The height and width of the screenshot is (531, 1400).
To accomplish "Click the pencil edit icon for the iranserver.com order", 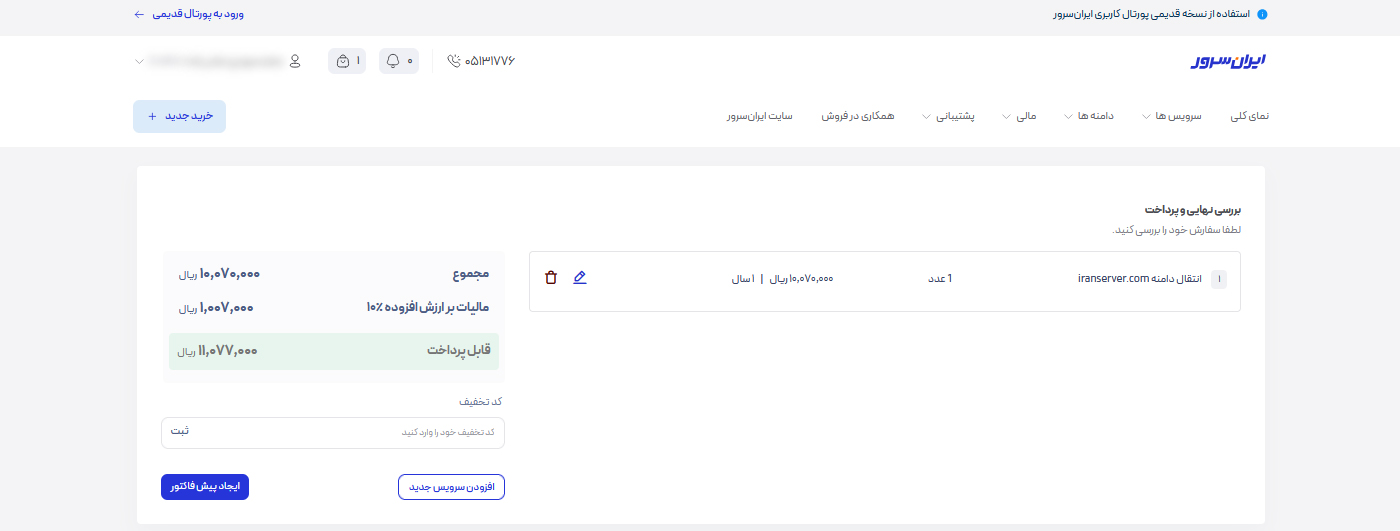I will (580, 278).
